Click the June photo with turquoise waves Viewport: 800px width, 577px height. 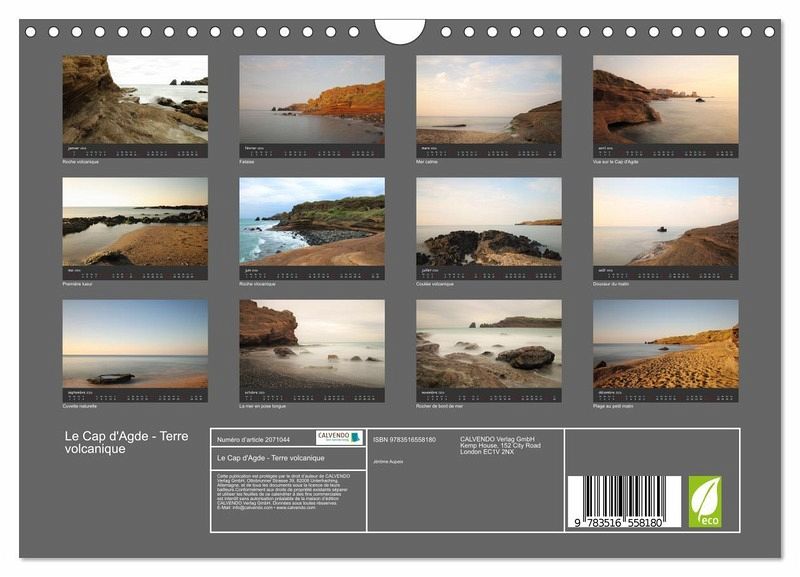point(312,221)
